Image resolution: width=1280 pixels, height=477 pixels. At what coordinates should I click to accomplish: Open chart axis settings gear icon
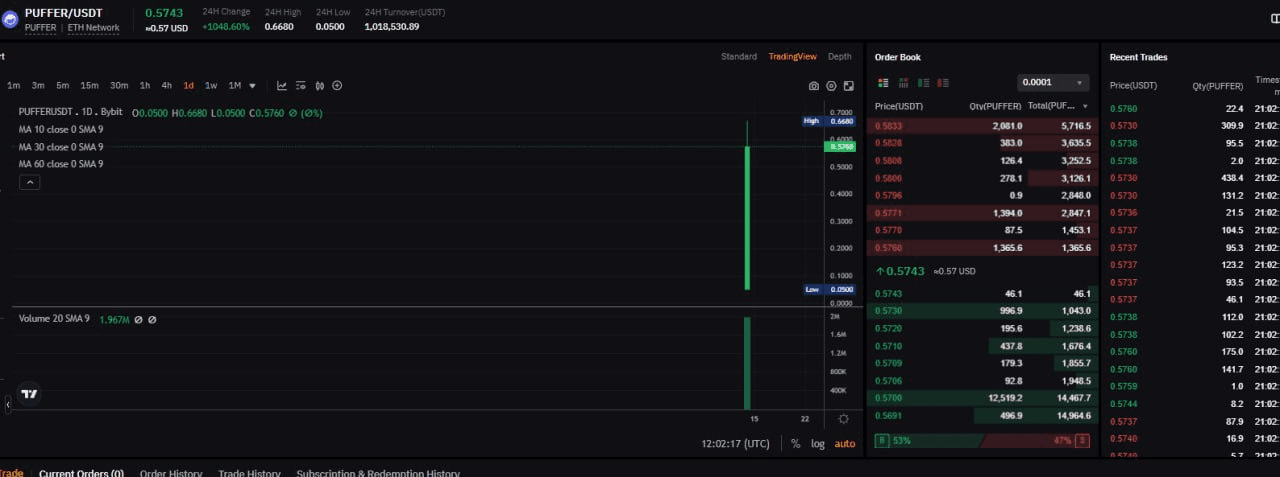point(843,419)
